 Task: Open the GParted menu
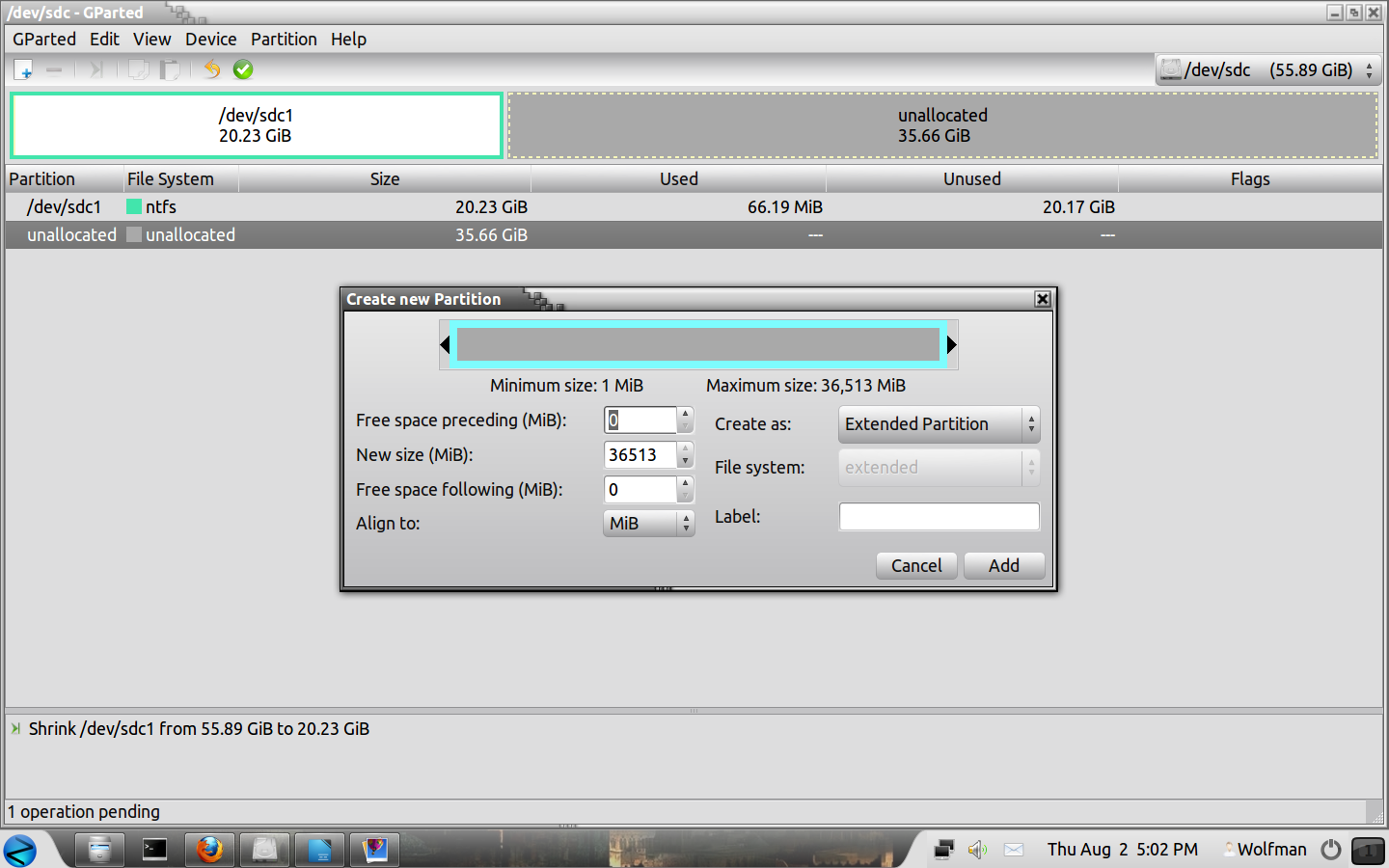coord(44,40)
